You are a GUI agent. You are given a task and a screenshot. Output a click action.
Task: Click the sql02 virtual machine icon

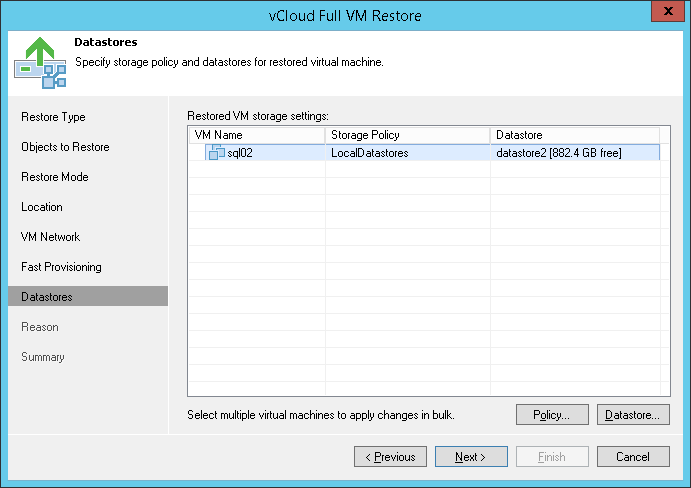(x=215, y=153)
